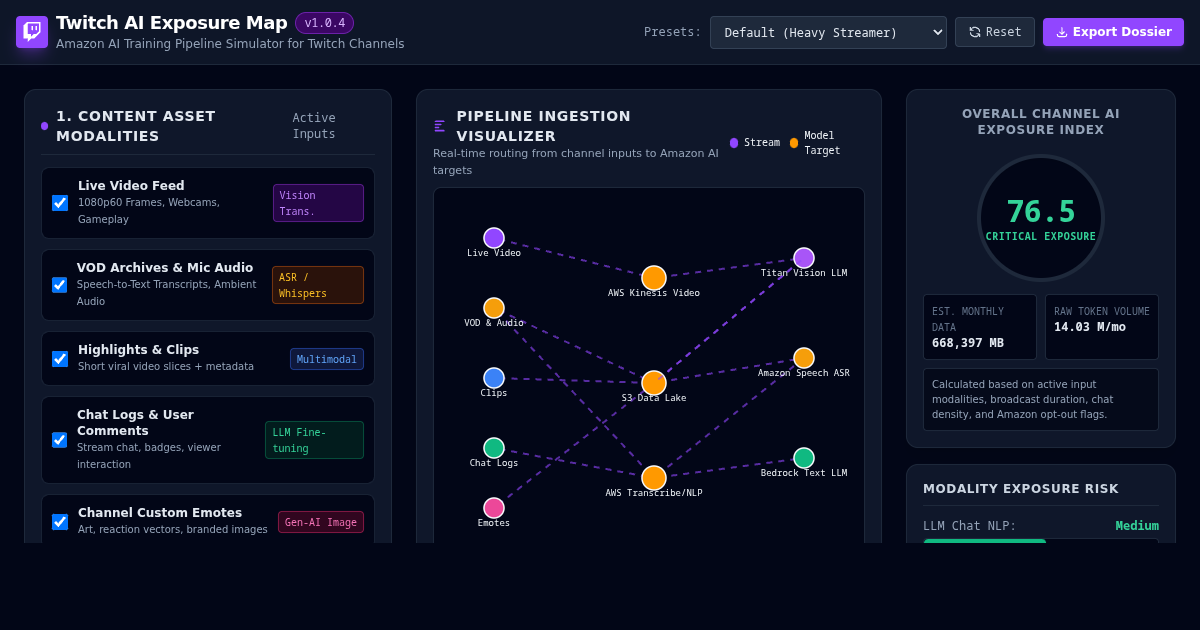Click the v1.0.4 version badge

click(324, 23)
